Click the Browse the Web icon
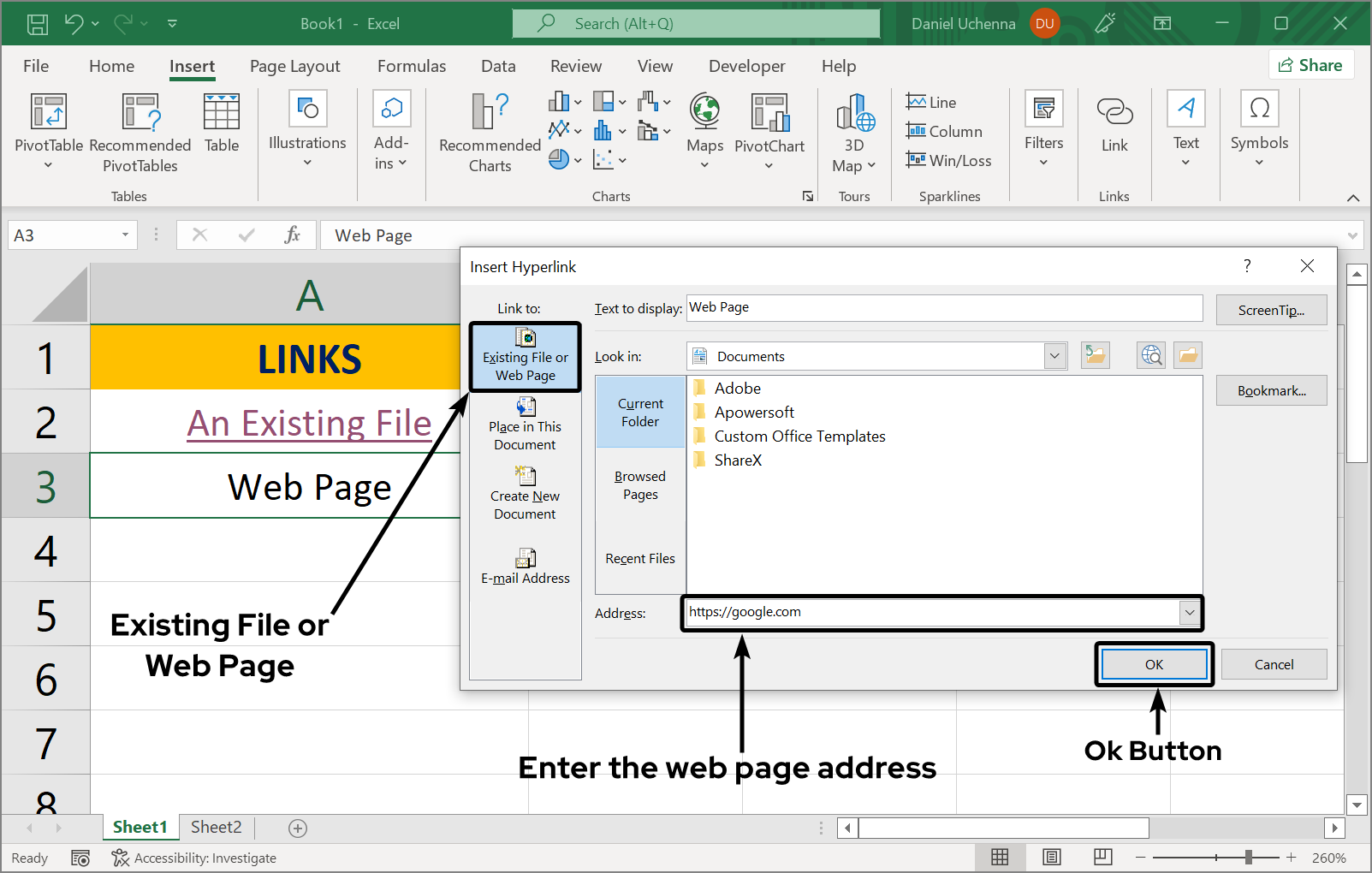The width and height of the screenshot is (1372, 873). coord(1151,355)
